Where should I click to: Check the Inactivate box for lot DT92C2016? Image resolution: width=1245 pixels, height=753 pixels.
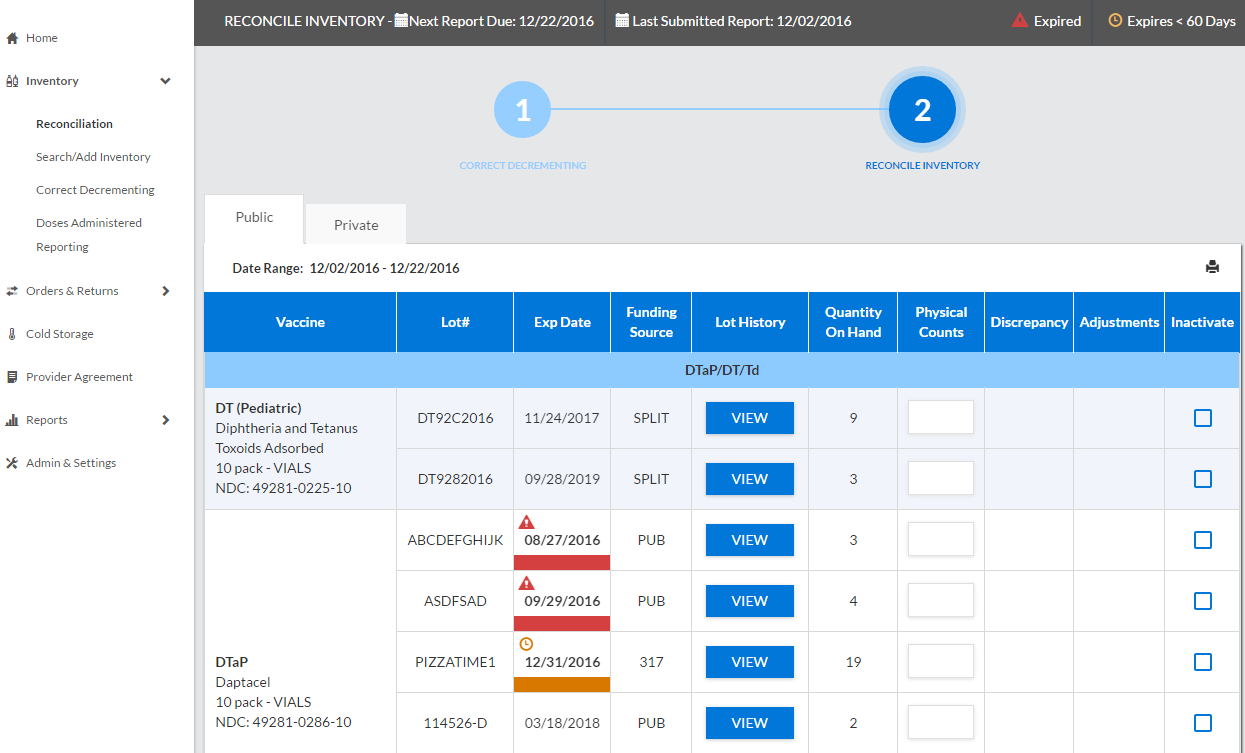coord(1202,418)
